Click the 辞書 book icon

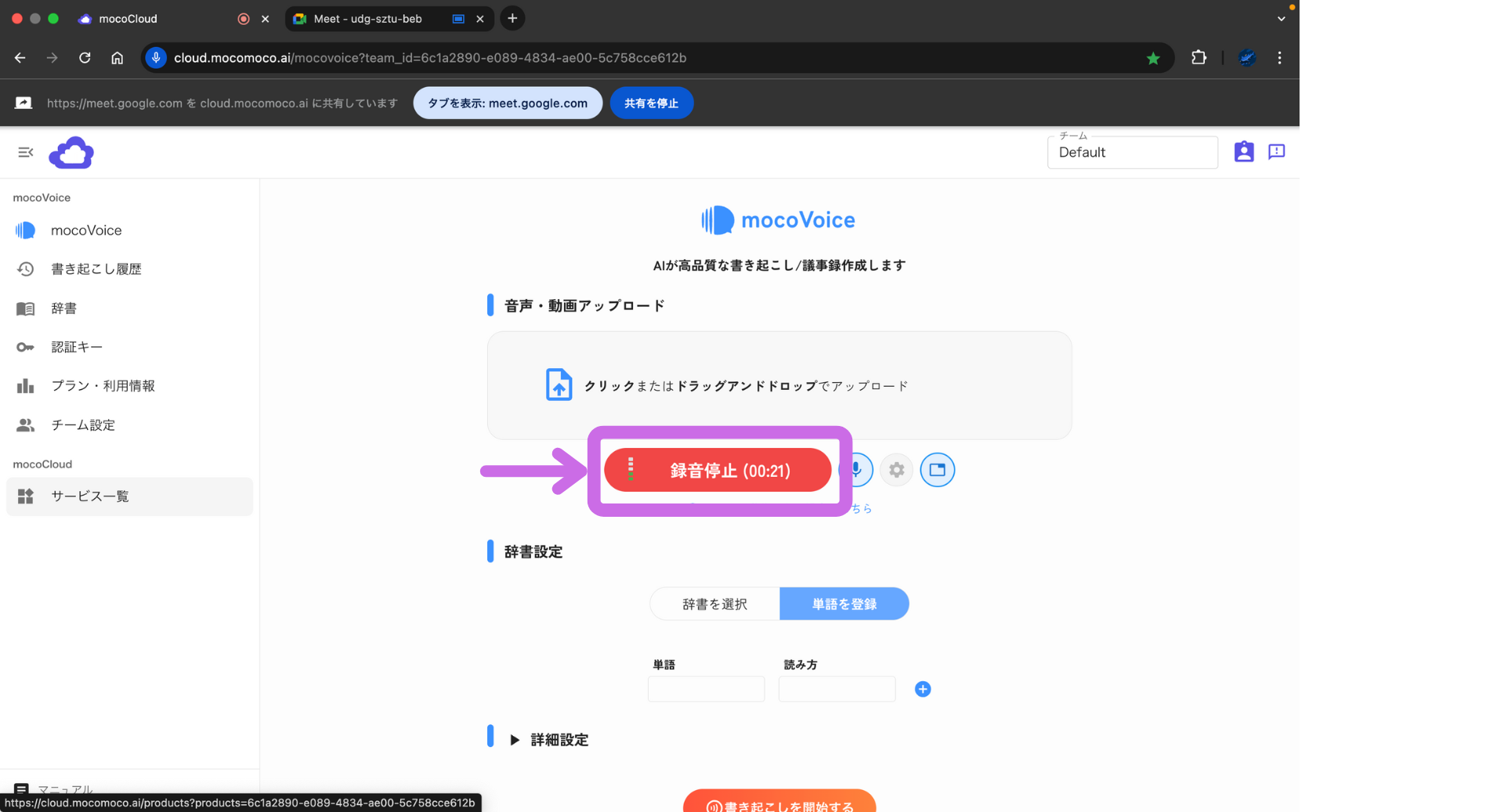(x=26, y=309)
